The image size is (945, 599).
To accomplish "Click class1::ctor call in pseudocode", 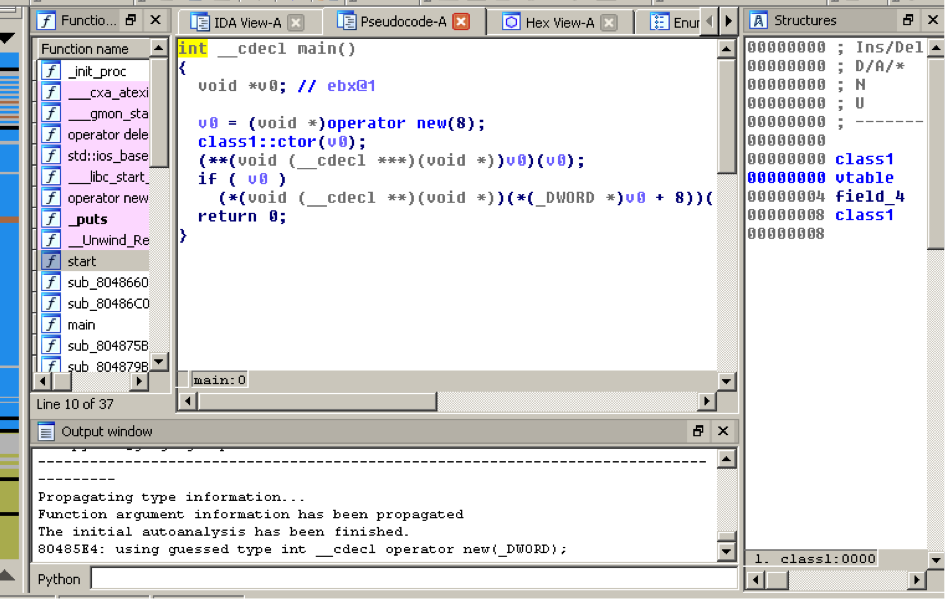I will 257,142.
